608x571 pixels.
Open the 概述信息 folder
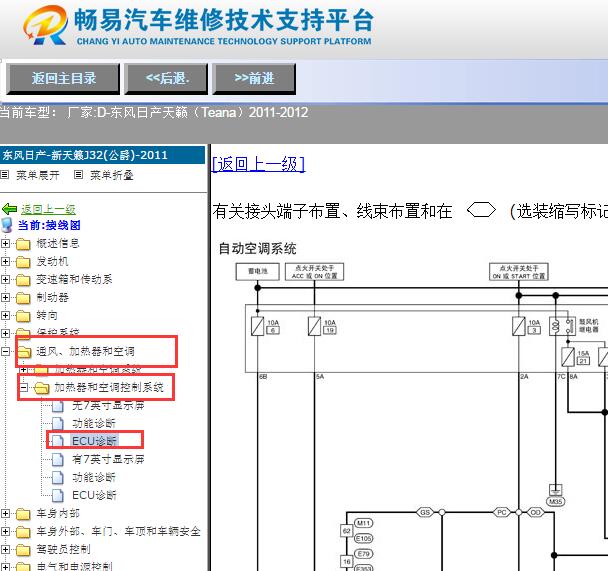pyautogui.click(x=58, y=243)
